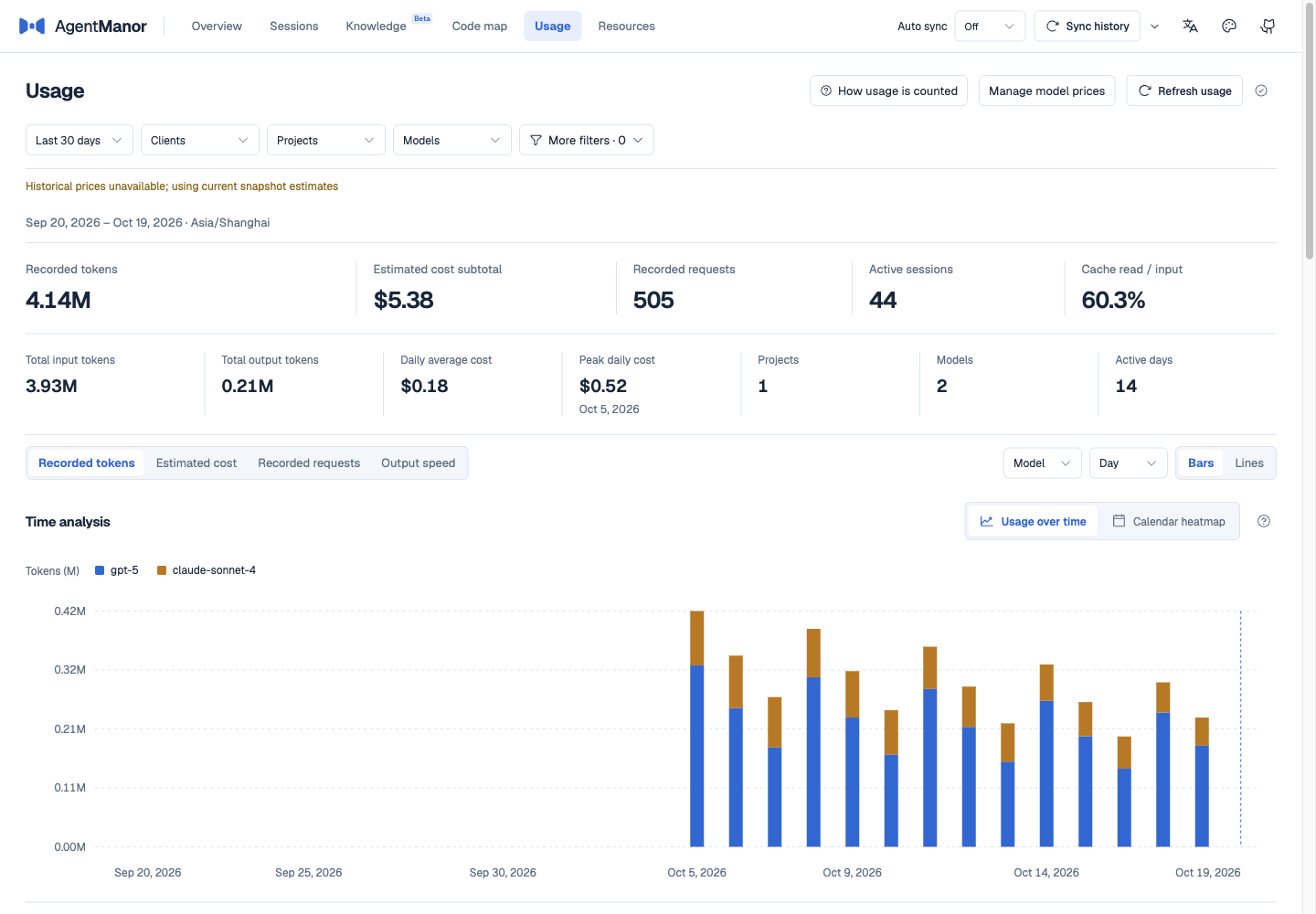Go to the Overview tab
Viewport: 1316px width, 914px height.
[x=217, y=27]
